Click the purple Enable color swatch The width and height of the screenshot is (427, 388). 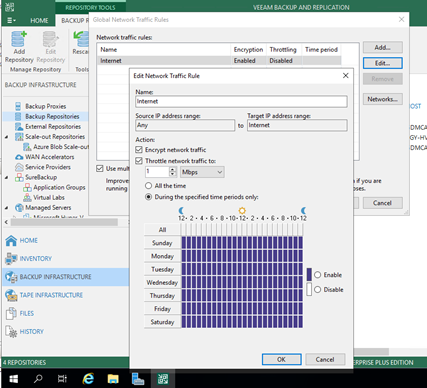[x=309, y=274]
